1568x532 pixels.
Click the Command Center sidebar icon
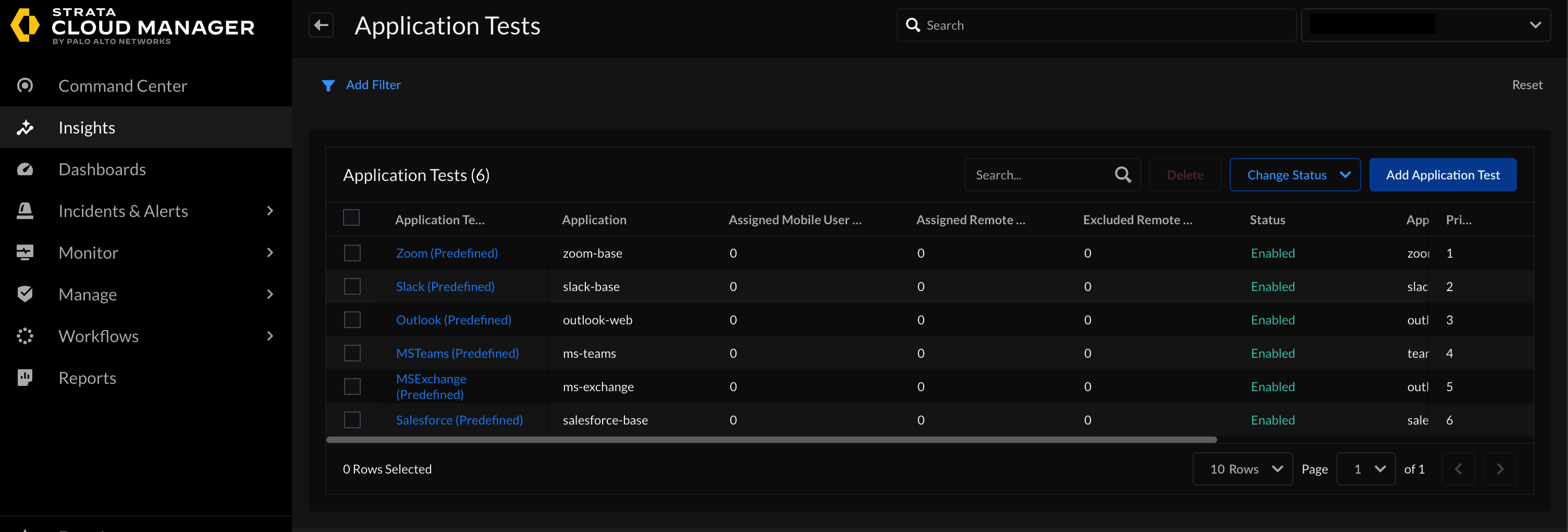[25, 86]
